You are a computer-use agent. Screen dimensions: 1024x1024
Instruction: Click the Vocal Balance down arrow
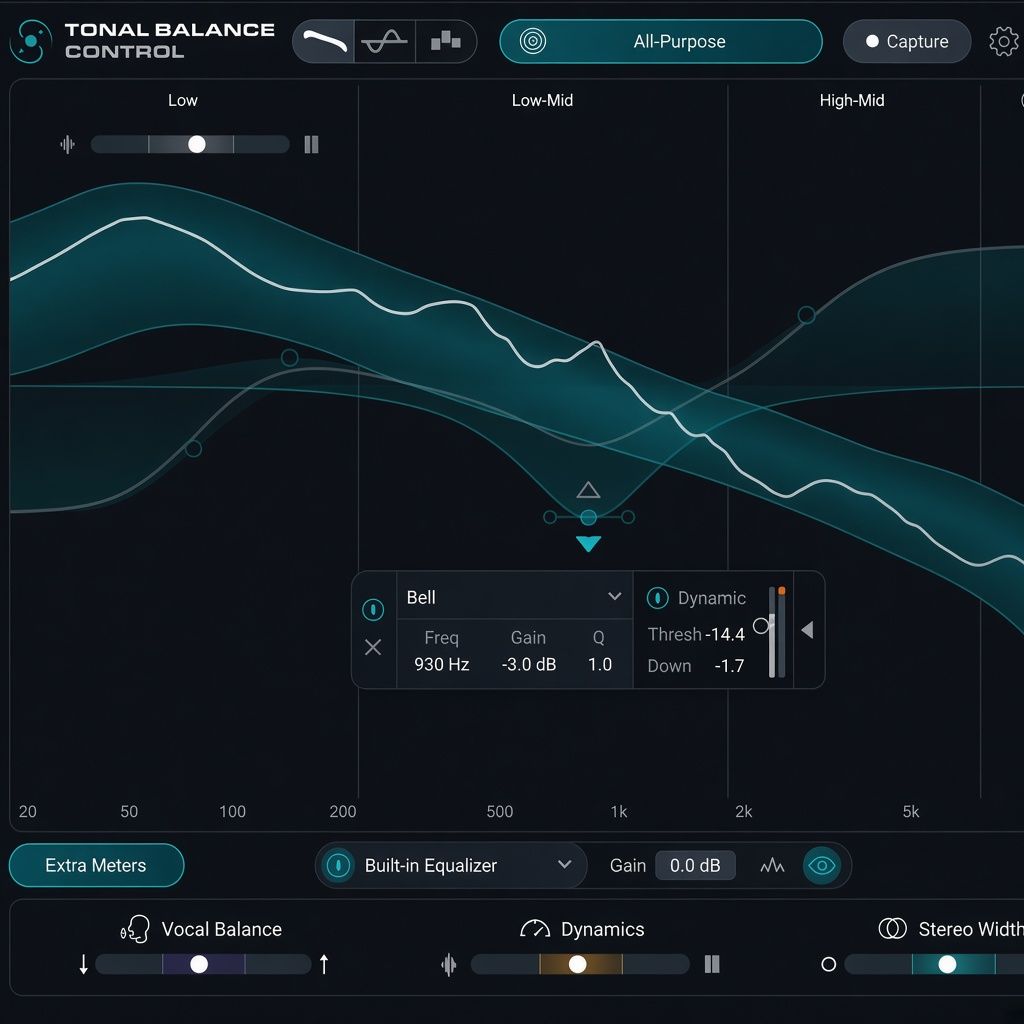pyautogui.click(x=83, y=964)
